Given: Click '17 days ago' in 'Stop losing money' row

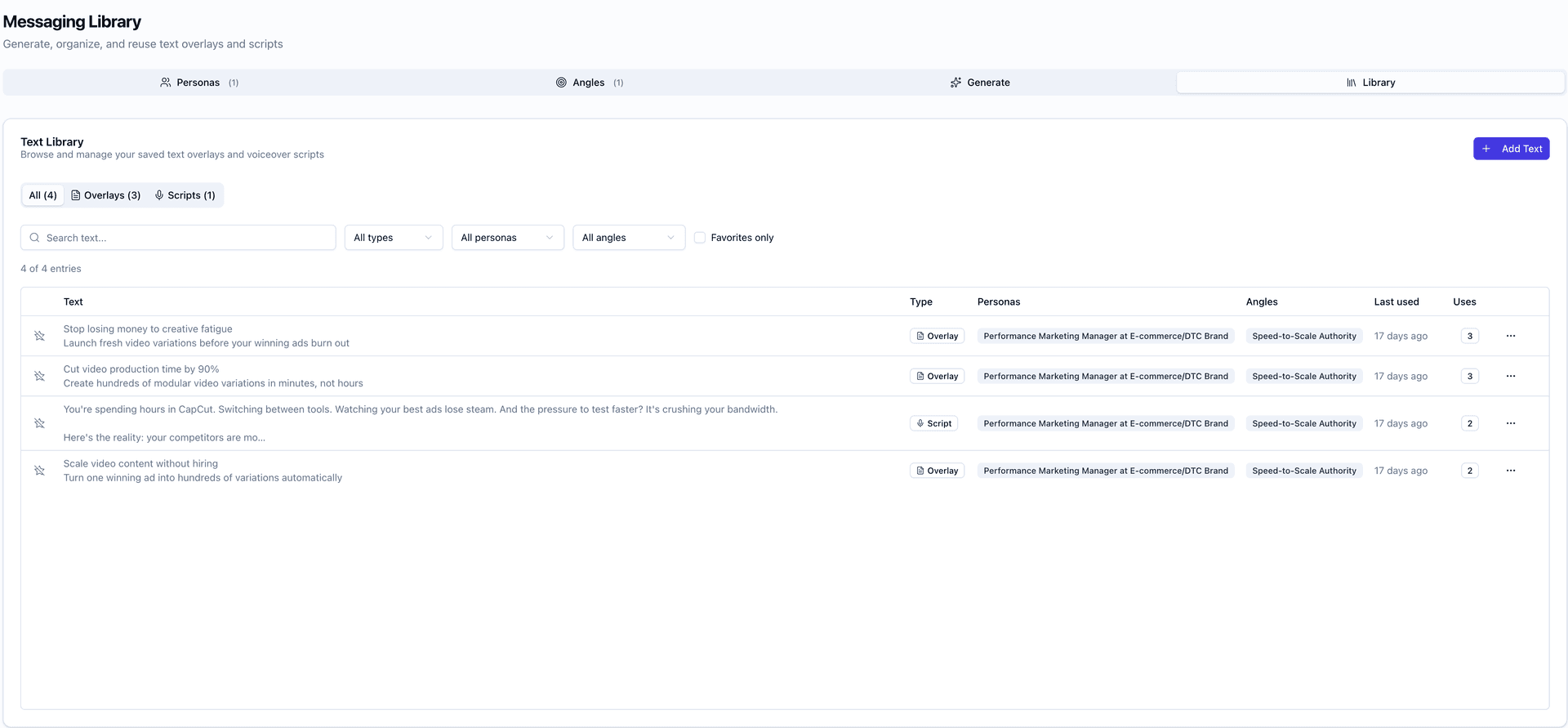Looking at the screenshot, I should pos(1401,336).
